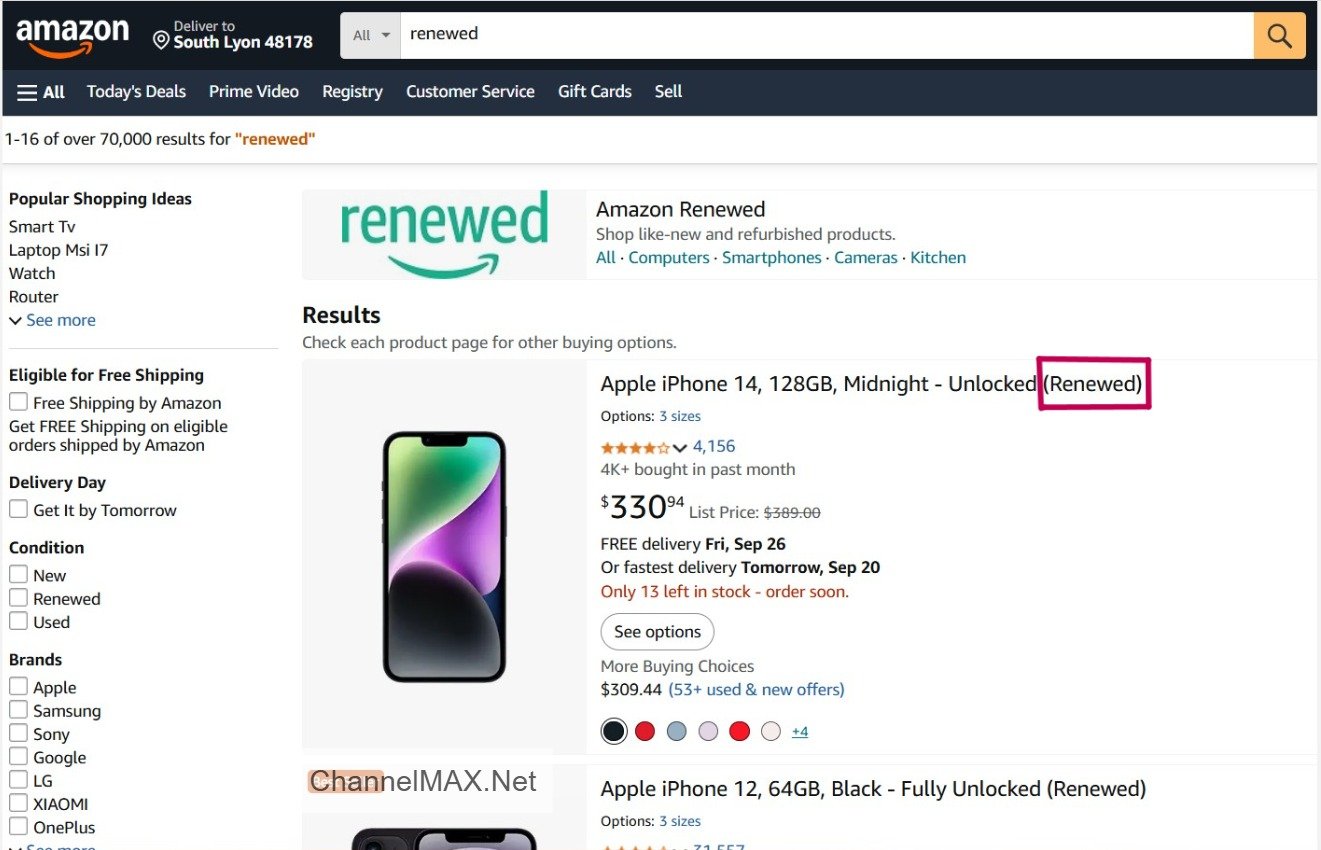Check the Renewed condition filter
1321x850 pixels.
[17, 598]
